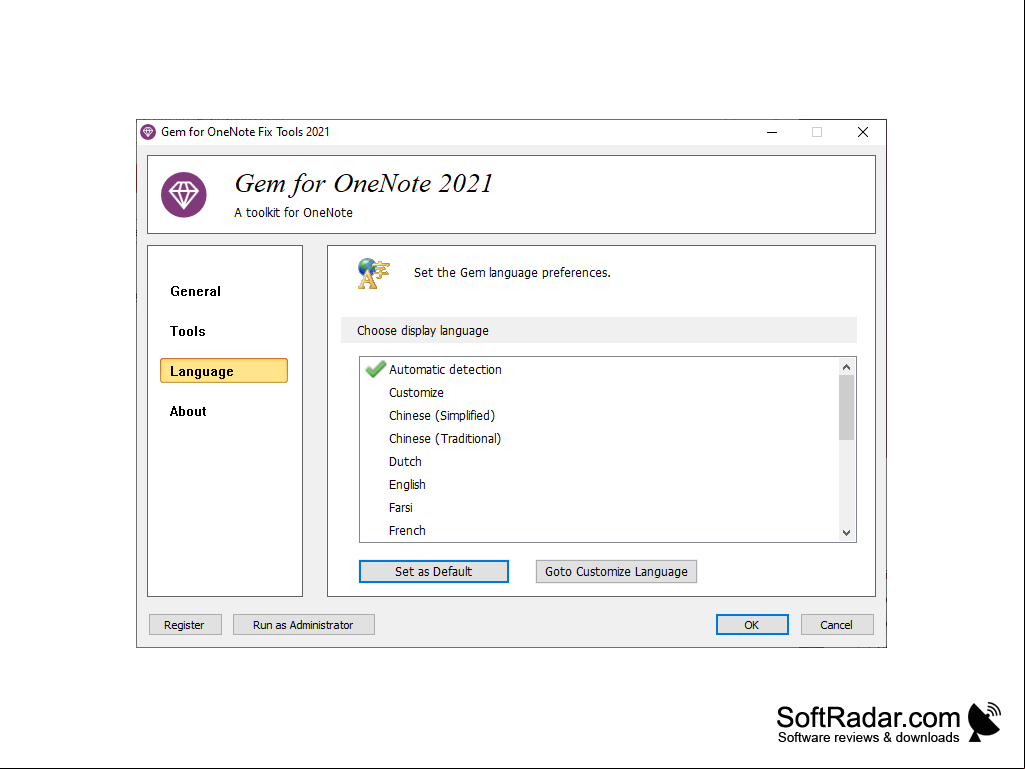The width and height of the screenshot is (1025, 769).
Task: Click the Cancel button
Action: [837, 624]
